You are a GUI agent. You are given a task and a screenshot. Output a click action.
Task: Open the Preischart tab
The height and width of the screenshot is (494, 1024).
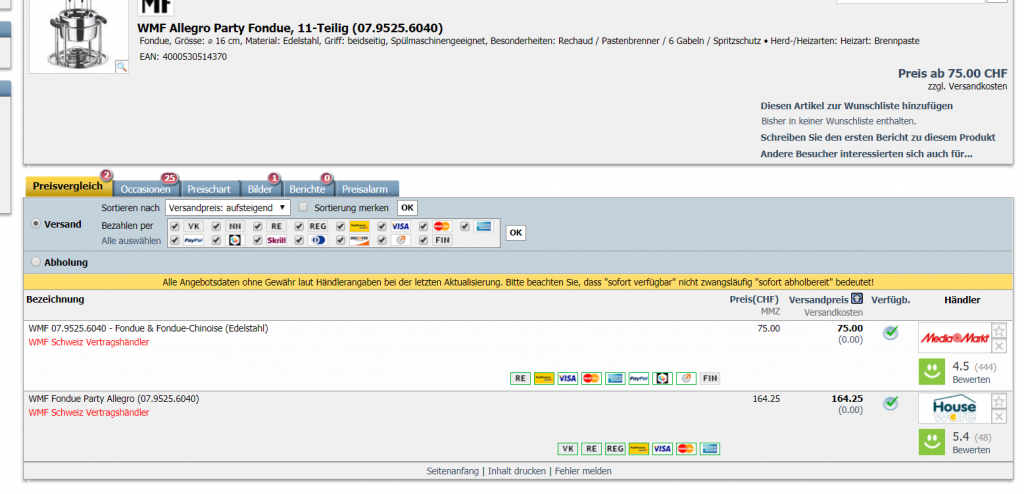coord(209,189)
